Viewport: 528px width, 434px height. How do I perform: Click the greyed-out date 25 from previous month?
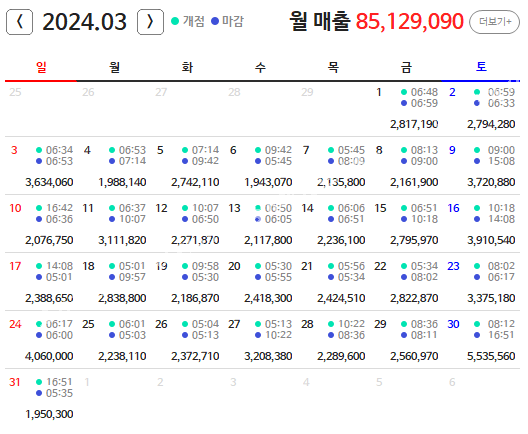[15, 92]
